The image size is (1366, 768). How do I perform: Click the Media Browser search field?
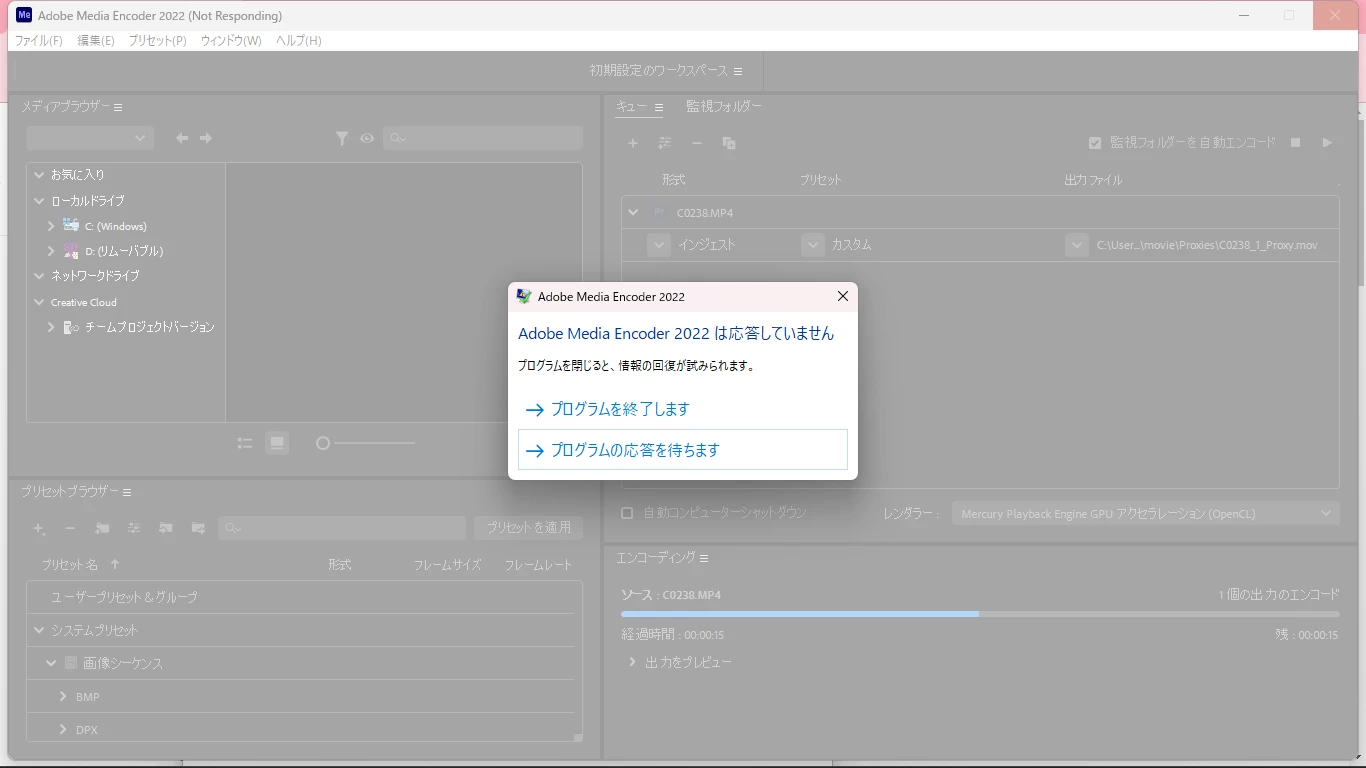click(x=483, y=138)
